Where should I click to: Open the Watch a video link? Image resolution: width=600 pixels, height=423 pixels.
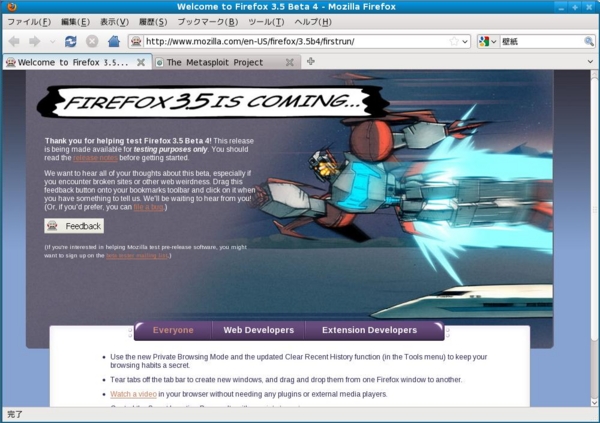pos(134,394)
